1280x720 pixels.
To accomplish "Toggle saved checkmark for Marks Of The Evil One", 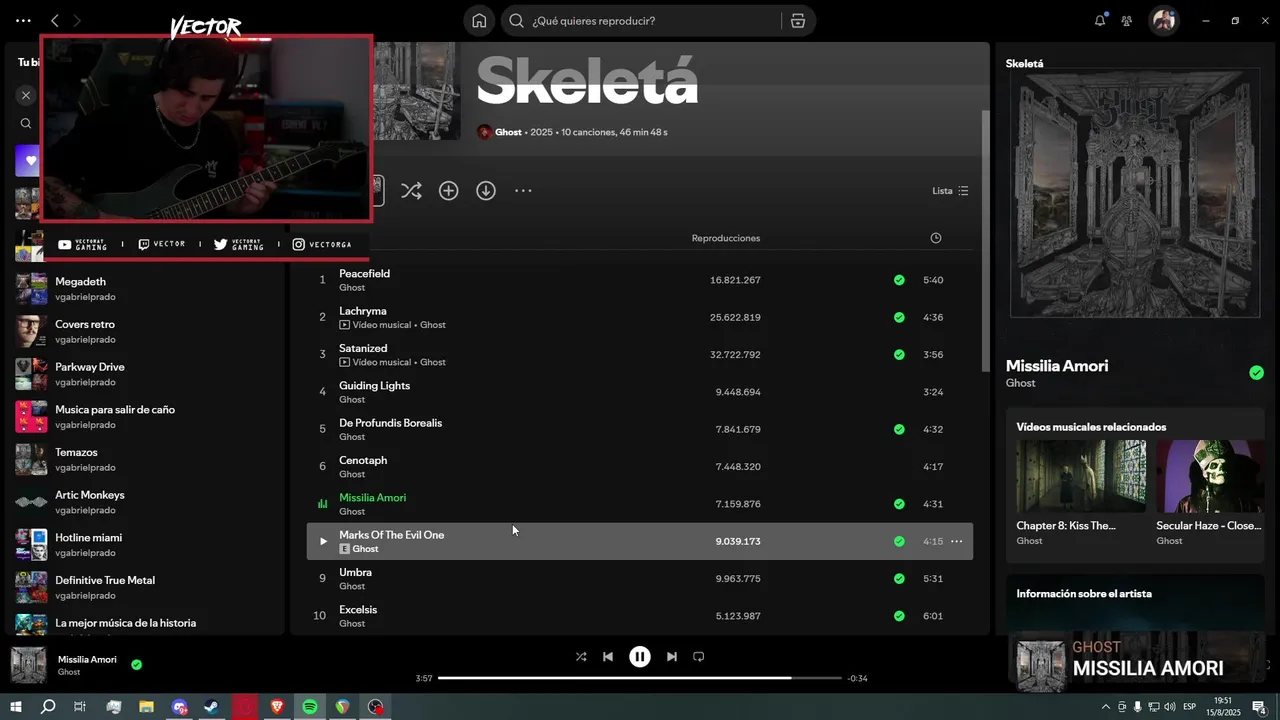I will coord(899,541).
